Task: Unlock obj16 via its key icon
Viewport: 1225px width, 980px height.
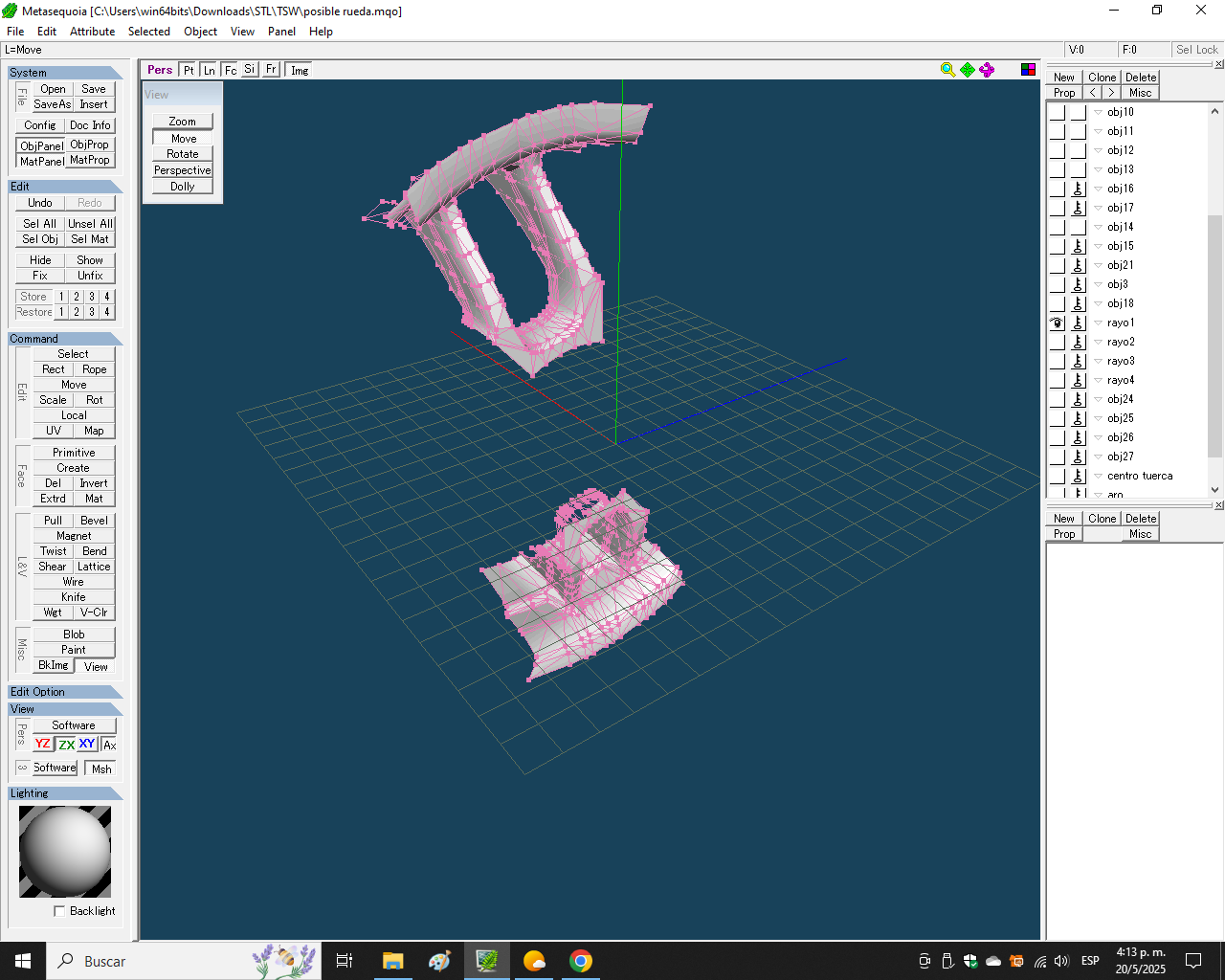Action: [x=1078, y=189]
